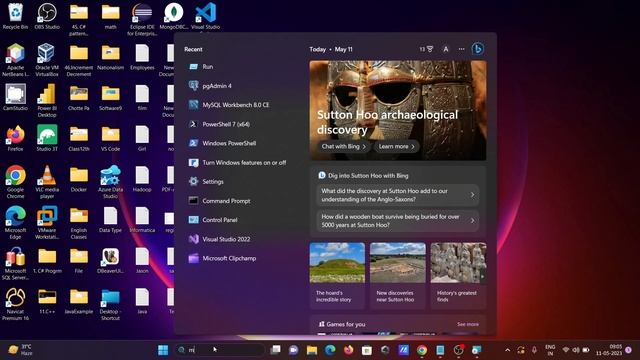Select the Azure Data Studio desktop icon
Screen dimensions: 640x360
point(110,182)
